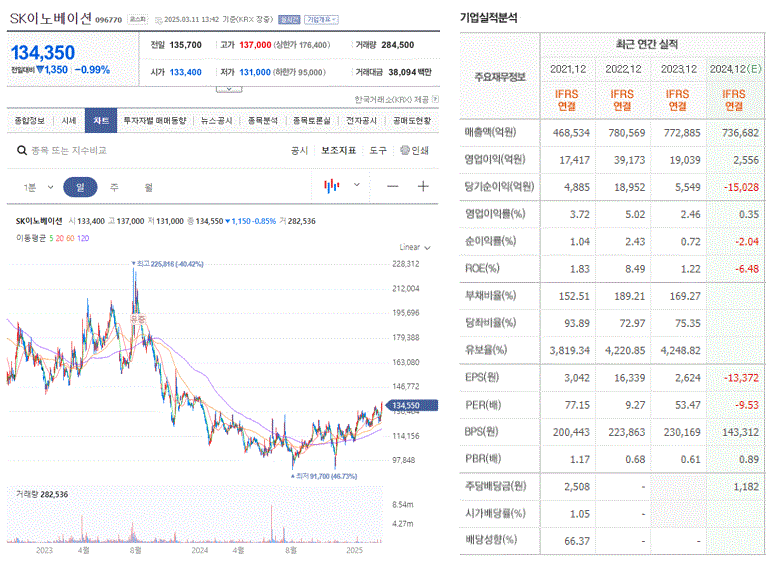Viewport: 776px width, 569px height.
Task: Switch to the 전자공시 tab
Action: 361,121
